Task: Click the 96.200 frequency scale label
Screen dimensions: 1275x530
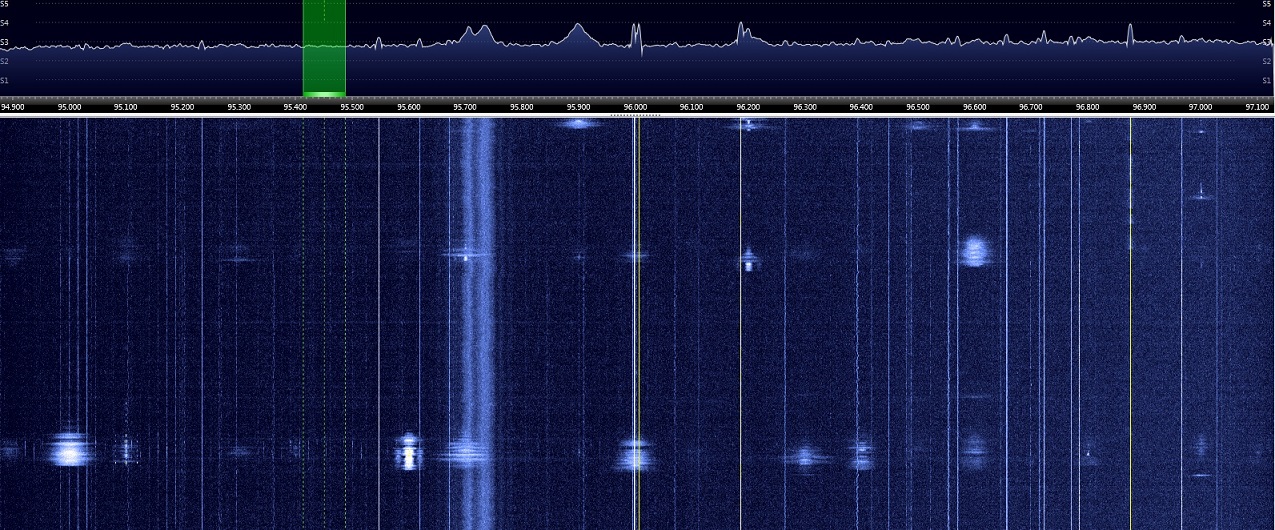Action: [x=748, y=106]
